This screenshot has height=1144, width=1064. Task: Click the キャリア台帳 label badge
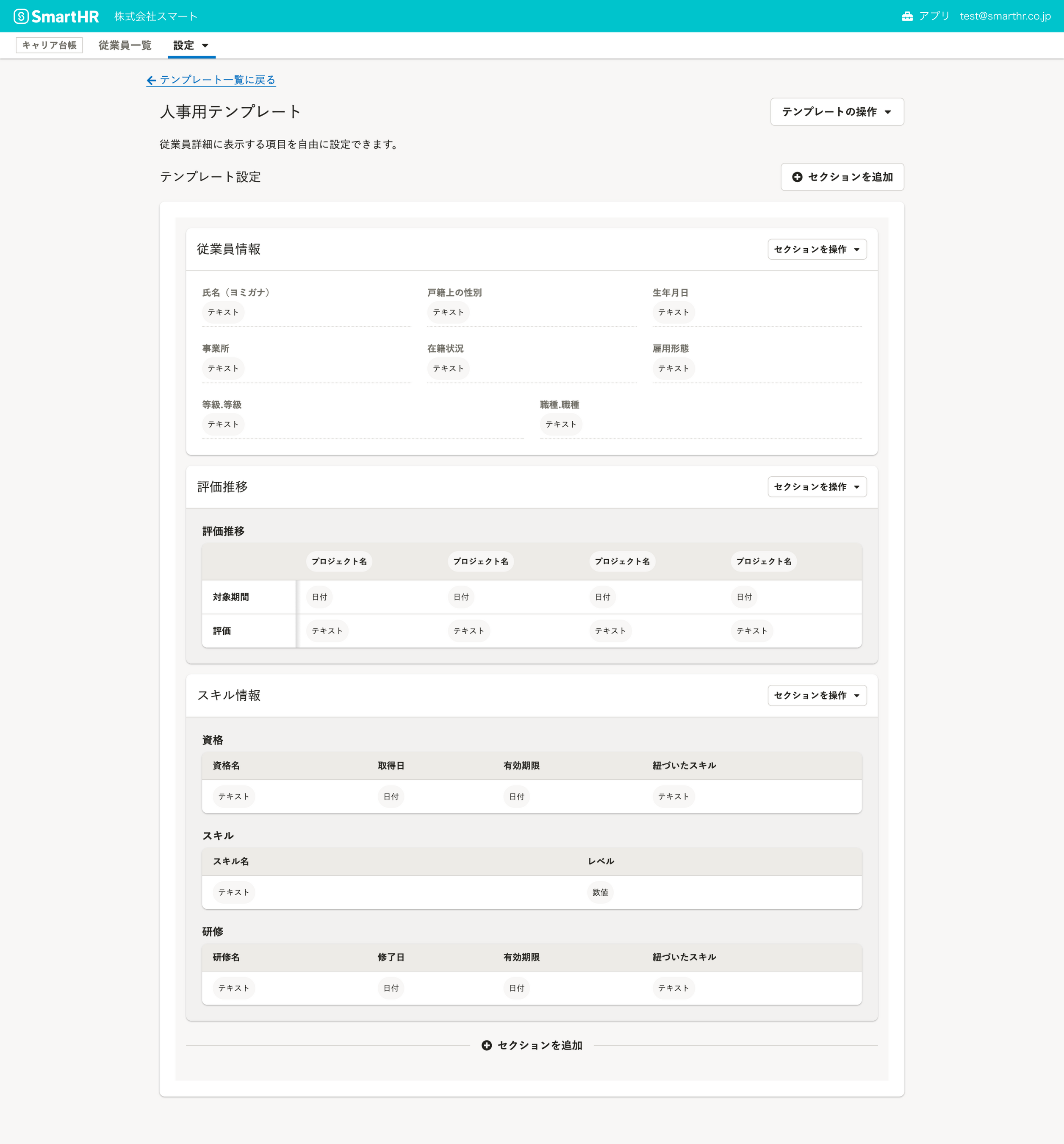(49, 45)
